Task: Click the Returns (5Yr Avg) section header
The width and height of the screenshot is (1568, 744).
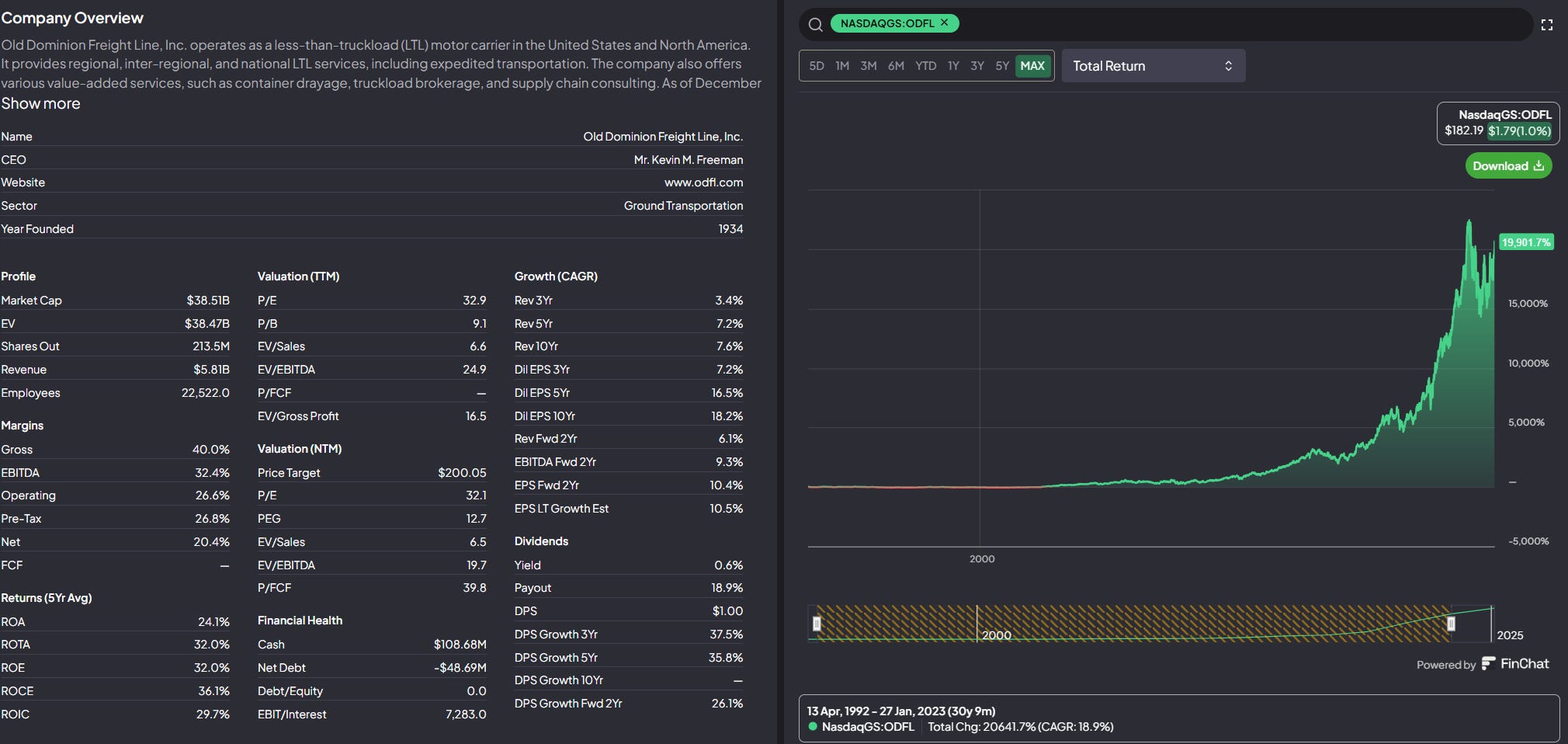Action: pyautogui.click(x=47, y=598)
